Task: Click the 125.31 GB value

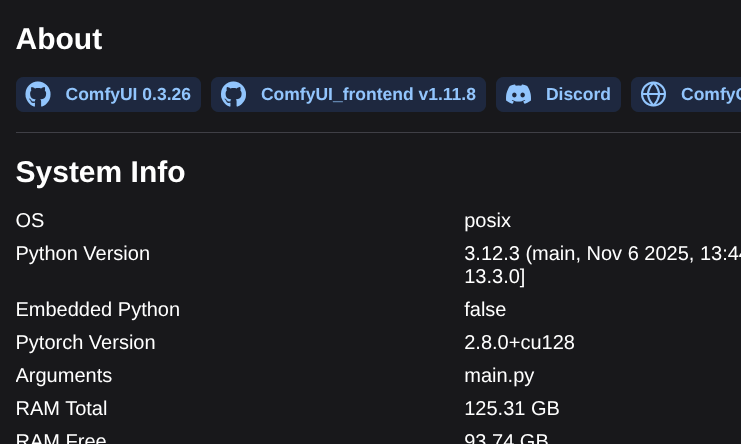Action: tap(512, 409)
